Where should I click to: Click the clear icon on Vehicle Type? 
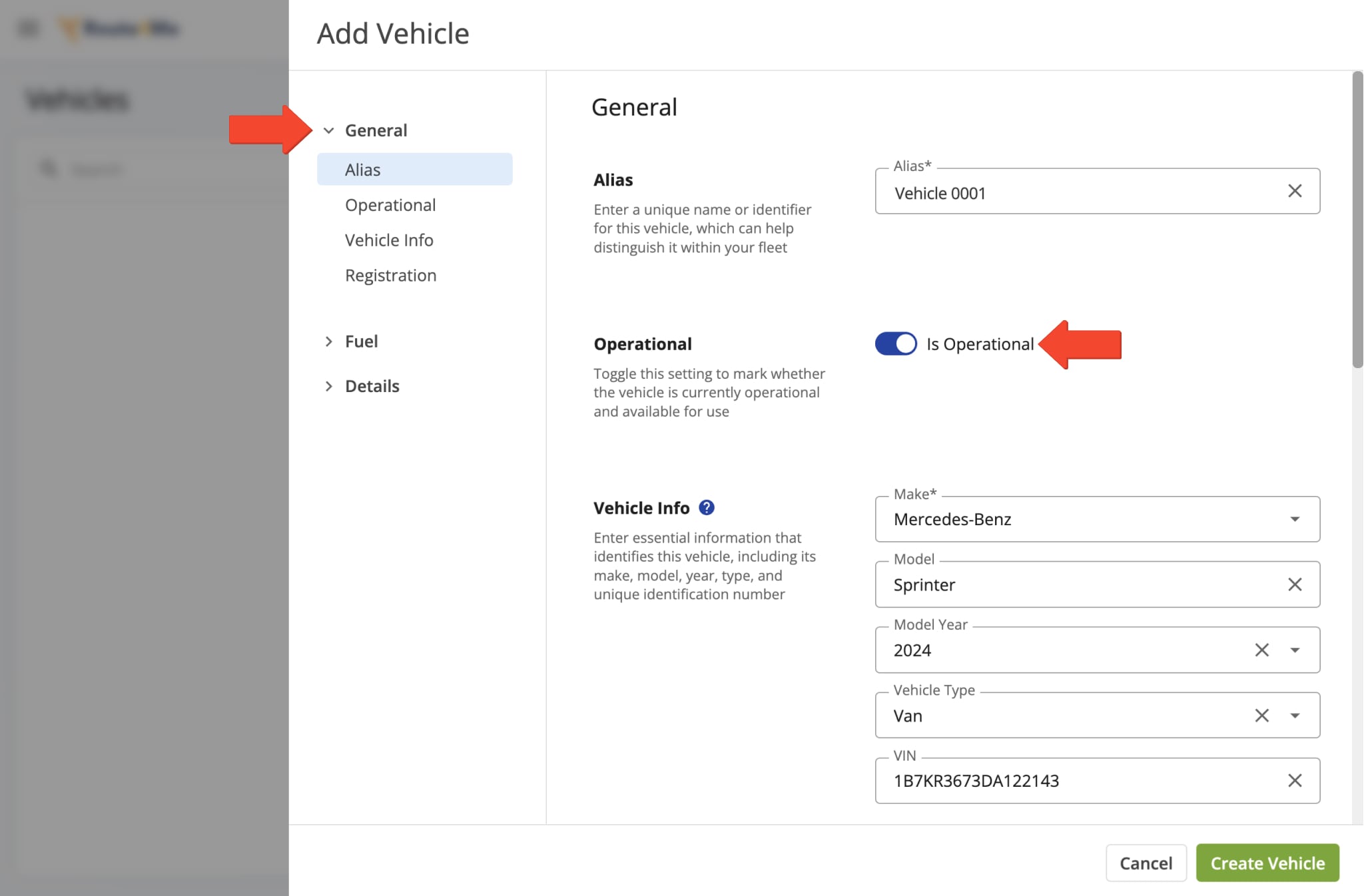tap(1262, 714)
